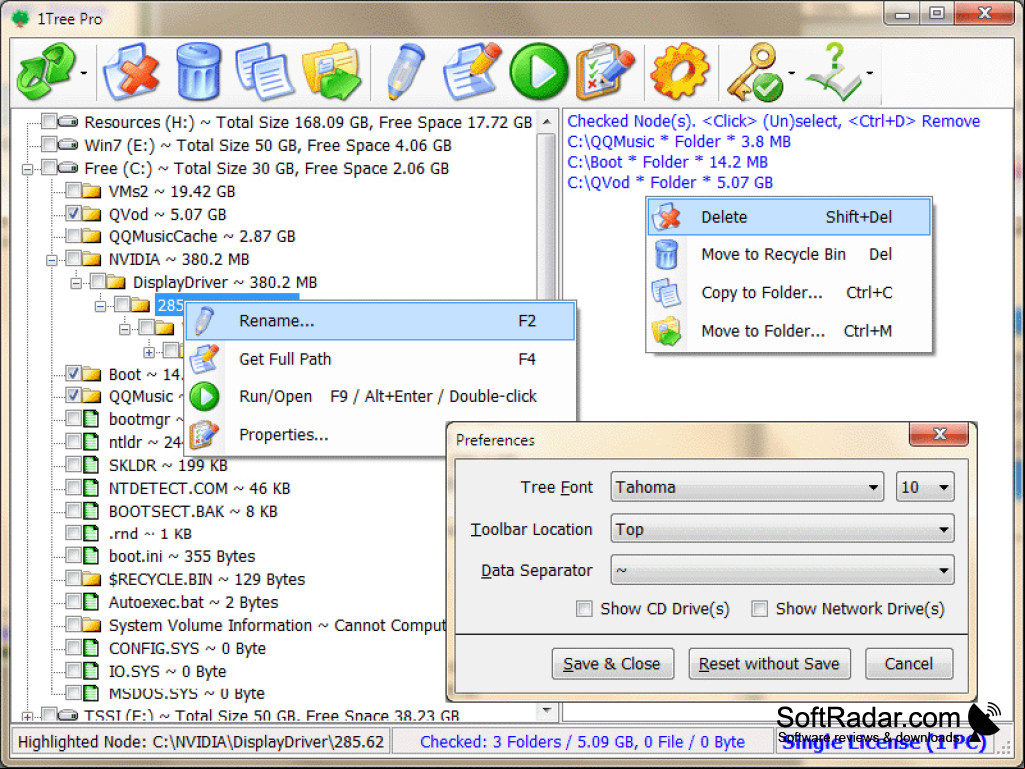Image resolution: width=1025 pixels, height=769 pixels.
Task: Click the license key toolbar icon
Action: [755, 72]
